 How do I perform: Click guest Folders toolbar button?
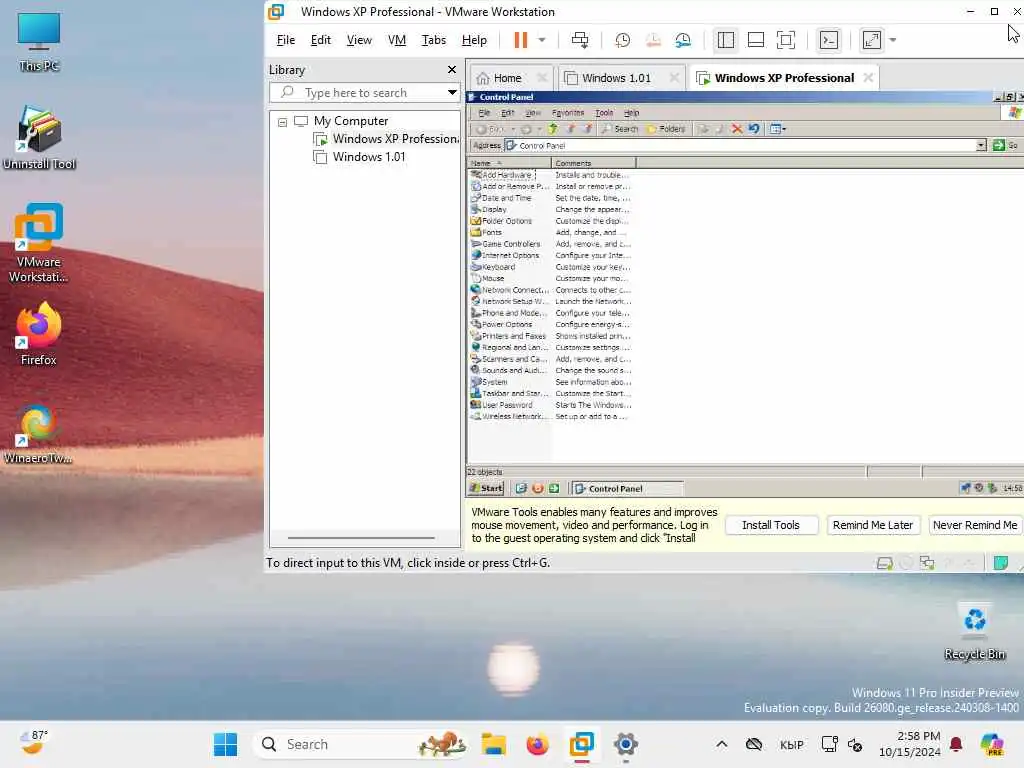point(666,129)
